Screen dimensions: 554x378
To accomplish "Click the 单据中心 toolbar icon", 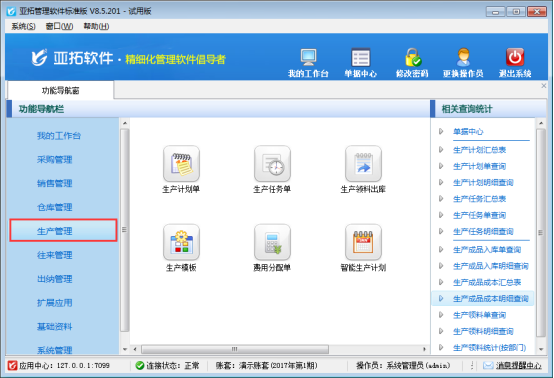I will pyautogui.click(x=361, y=57).
